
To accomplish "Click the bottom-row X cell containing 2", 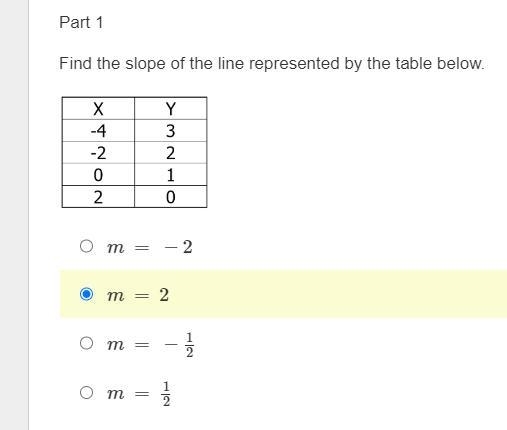I will pyautogui.click(x=98, y=197).
